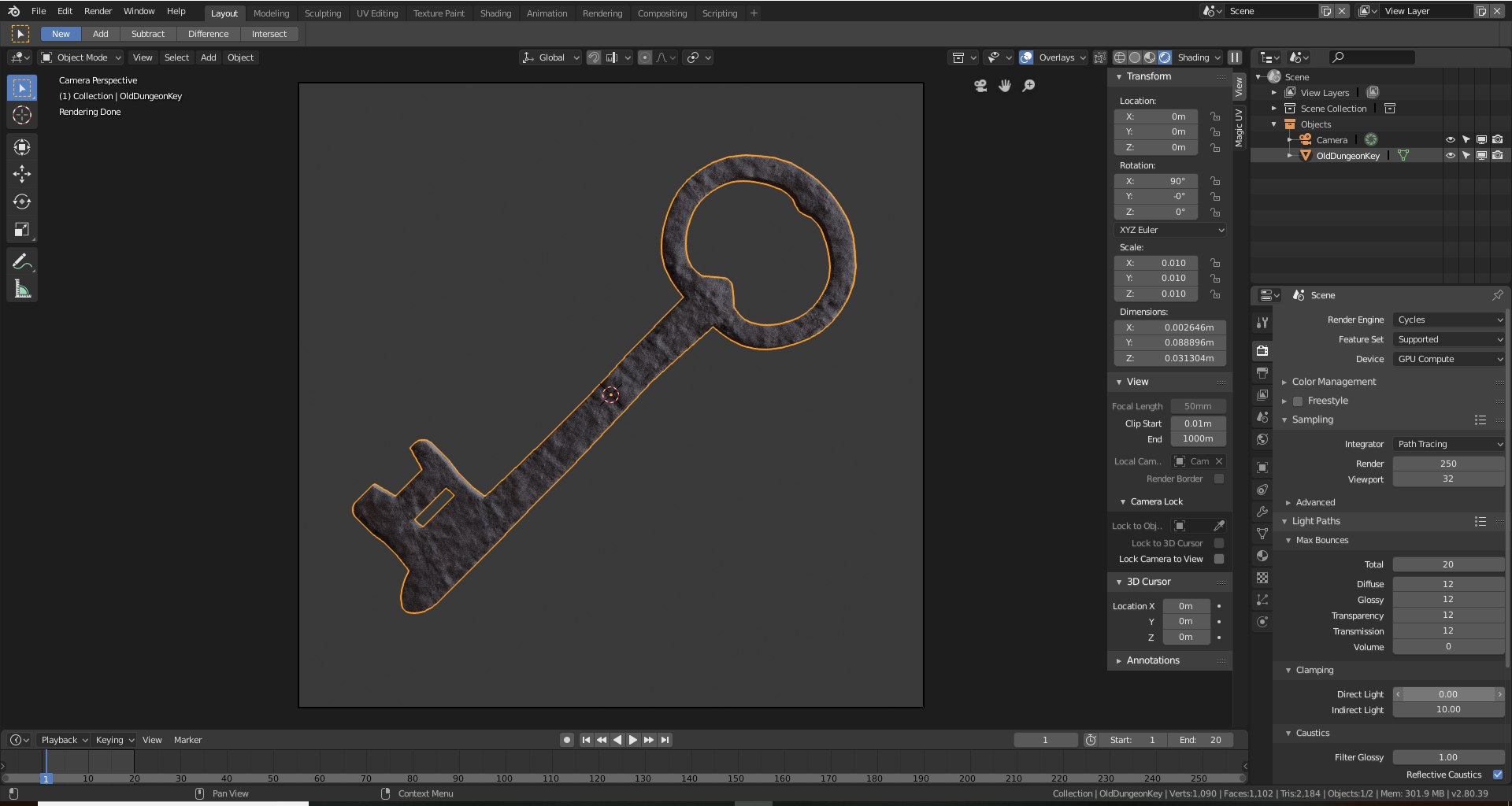The image size is (1512, 806).
Task: Switch to the Sculpting workspace tab
Action: point(323,13)
